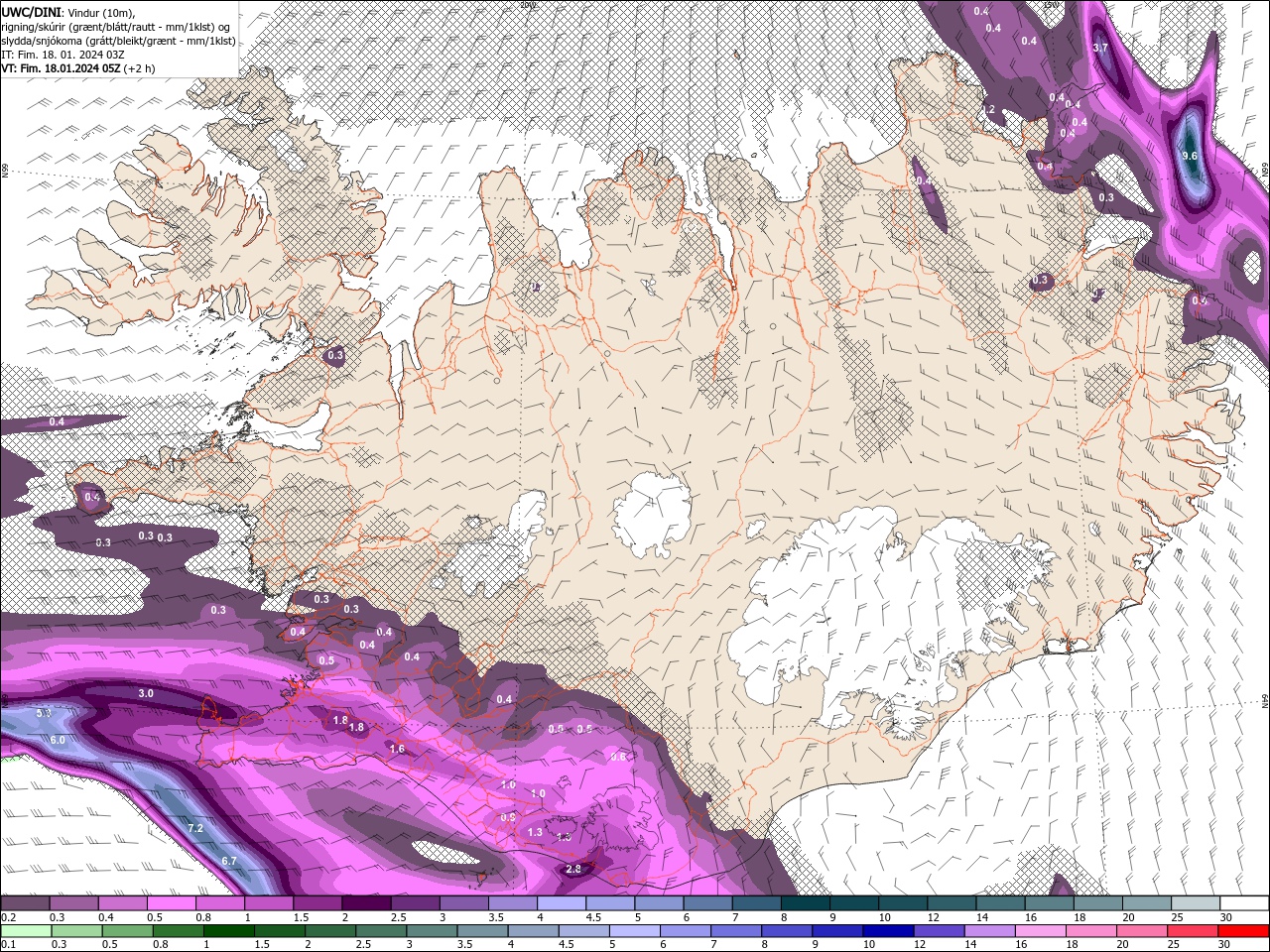Screen dimensions: 1270x952
Task: Select the 20 swatch in the rain scale
Action: coord(1143,930)
